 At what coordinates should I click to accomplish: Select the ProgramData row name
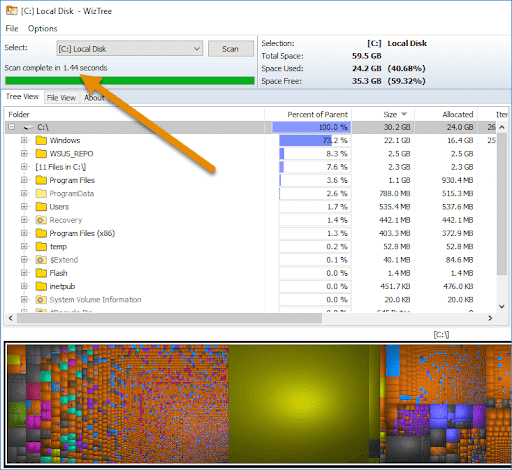click(x=72, y=194)
